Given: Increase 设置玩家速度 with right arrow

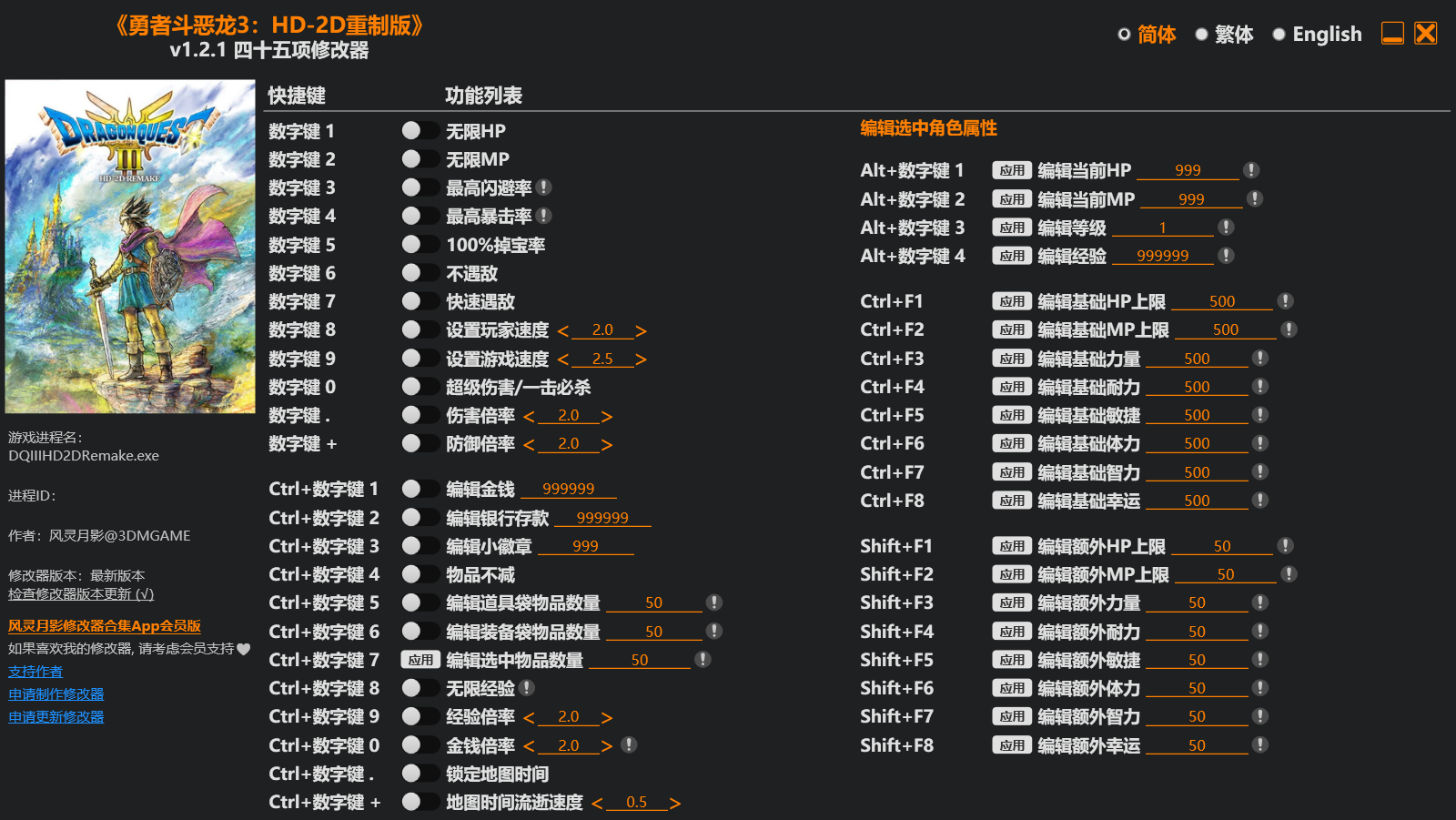Looking at the screenshot, I should 641,331.
